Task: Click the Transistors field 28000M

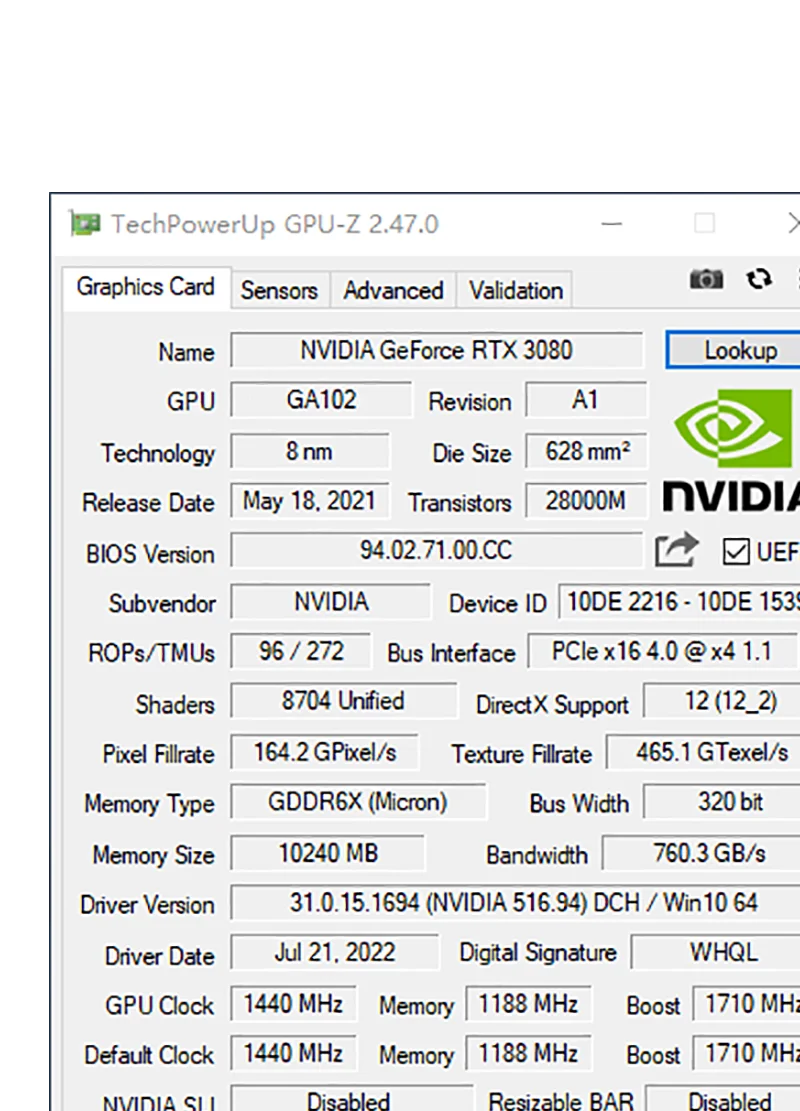Action: [x=586, y=501]
